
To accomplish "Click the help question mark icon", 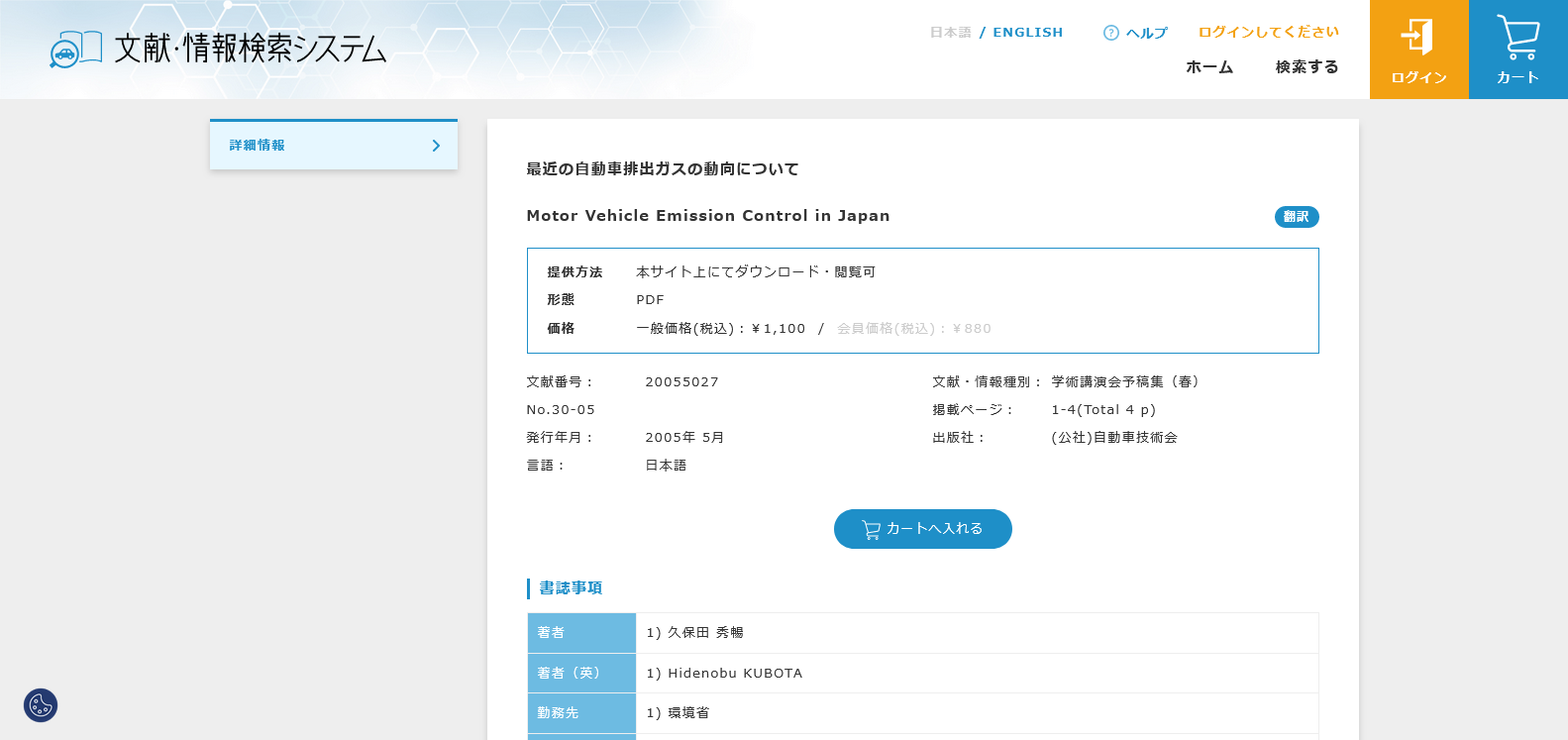I will 1110,33.
